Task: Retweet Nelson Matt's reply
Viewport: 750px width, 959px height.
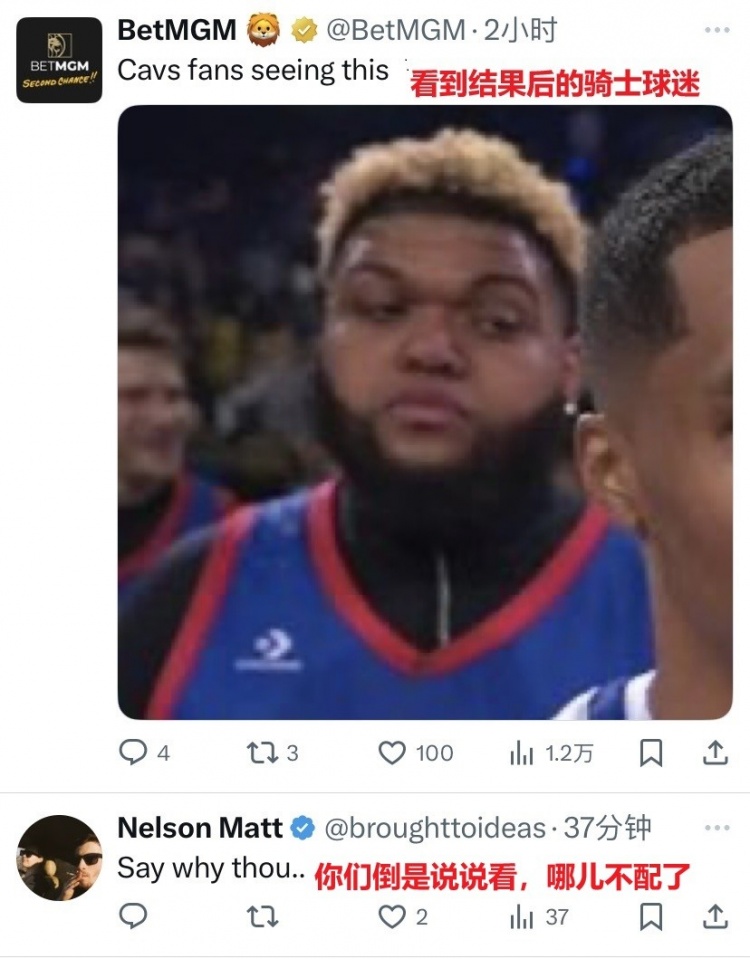Action: click(x=262, y=917)
